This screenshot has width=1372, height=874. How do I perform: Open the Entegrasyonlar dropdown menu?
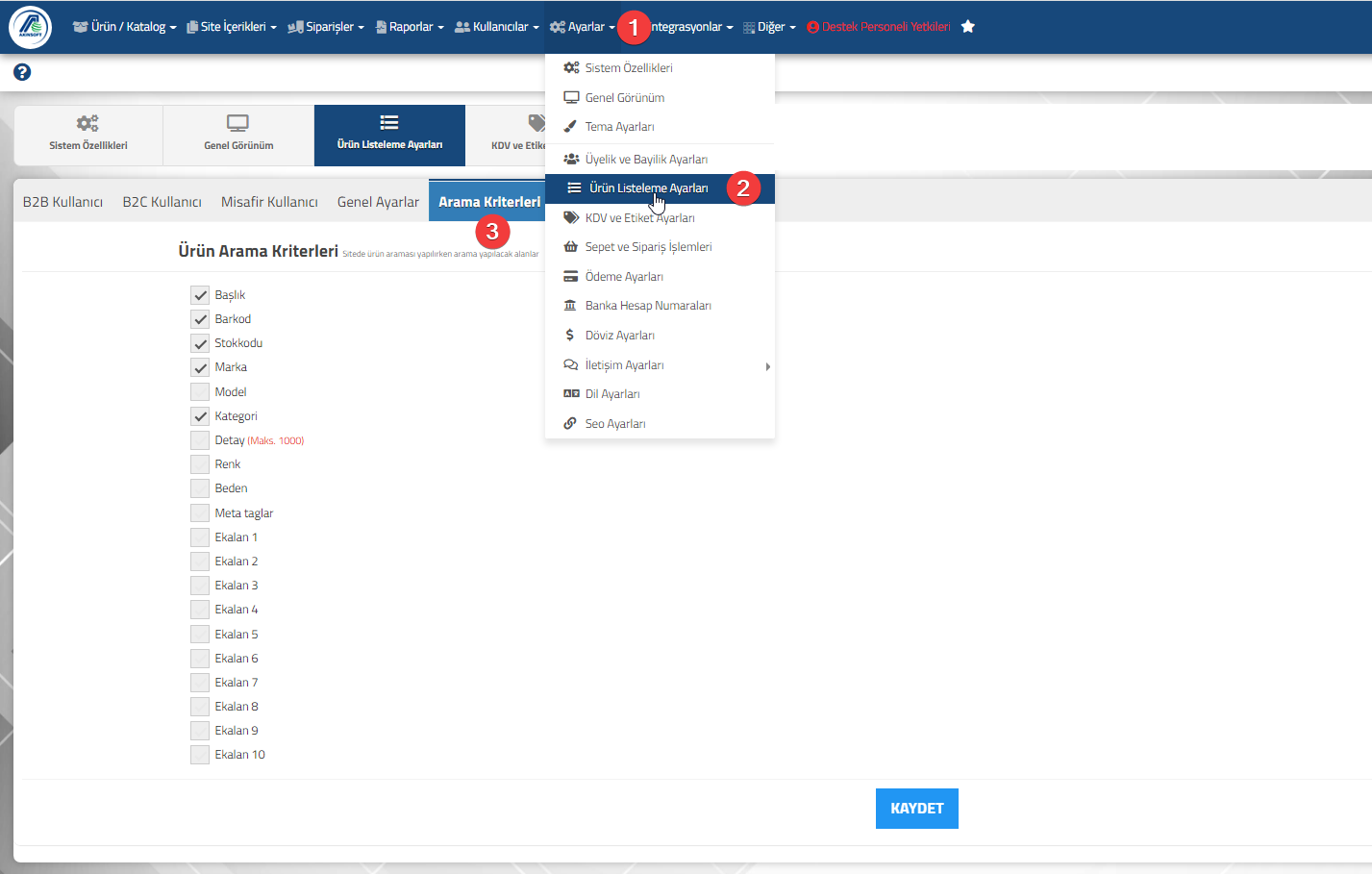coord(688,27)
